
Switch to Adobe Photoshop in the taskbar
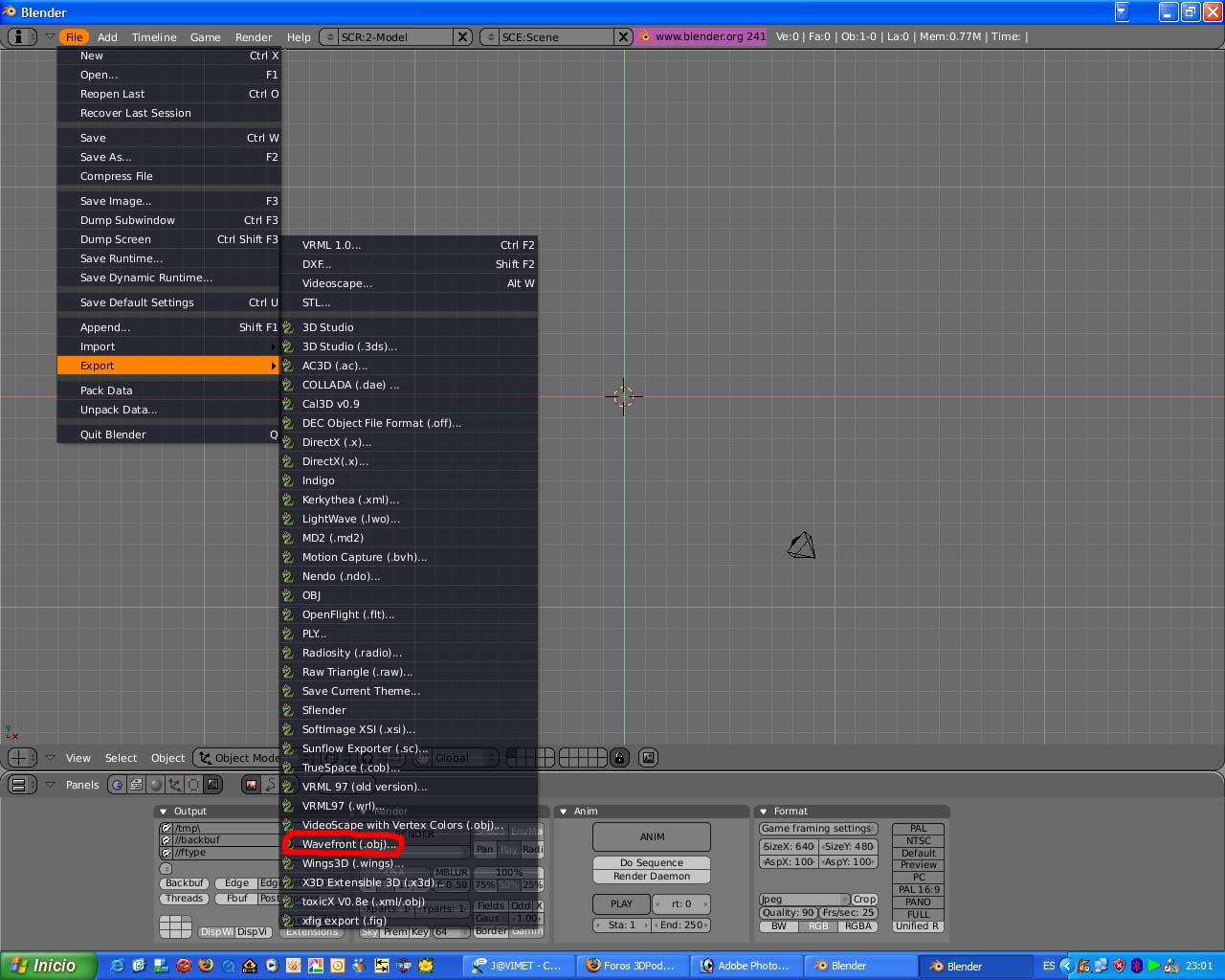click(x=745, y=966)
